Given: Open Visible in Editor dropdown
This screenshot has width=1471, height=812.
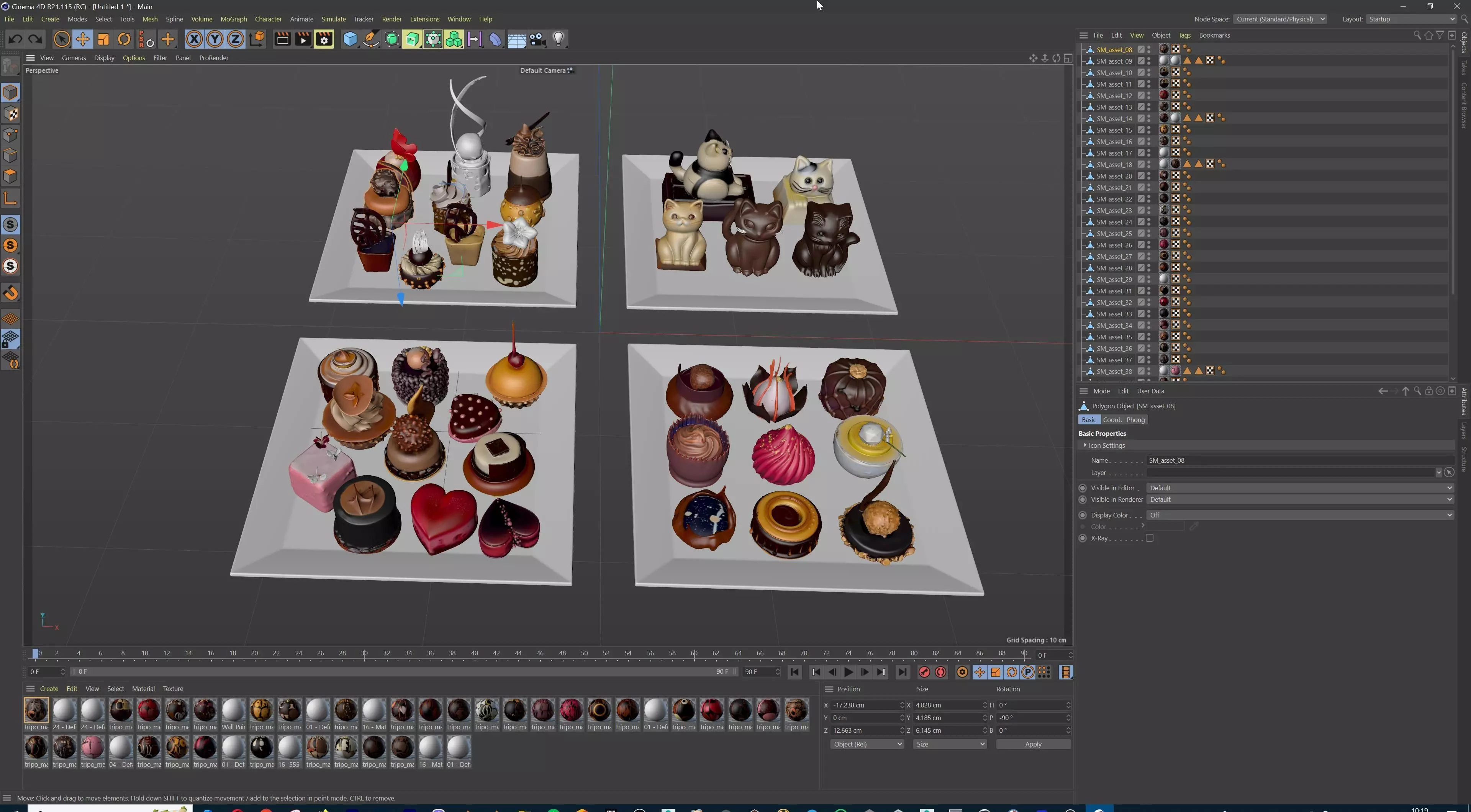Looking at the screenshot, I should coord(1300,488).
